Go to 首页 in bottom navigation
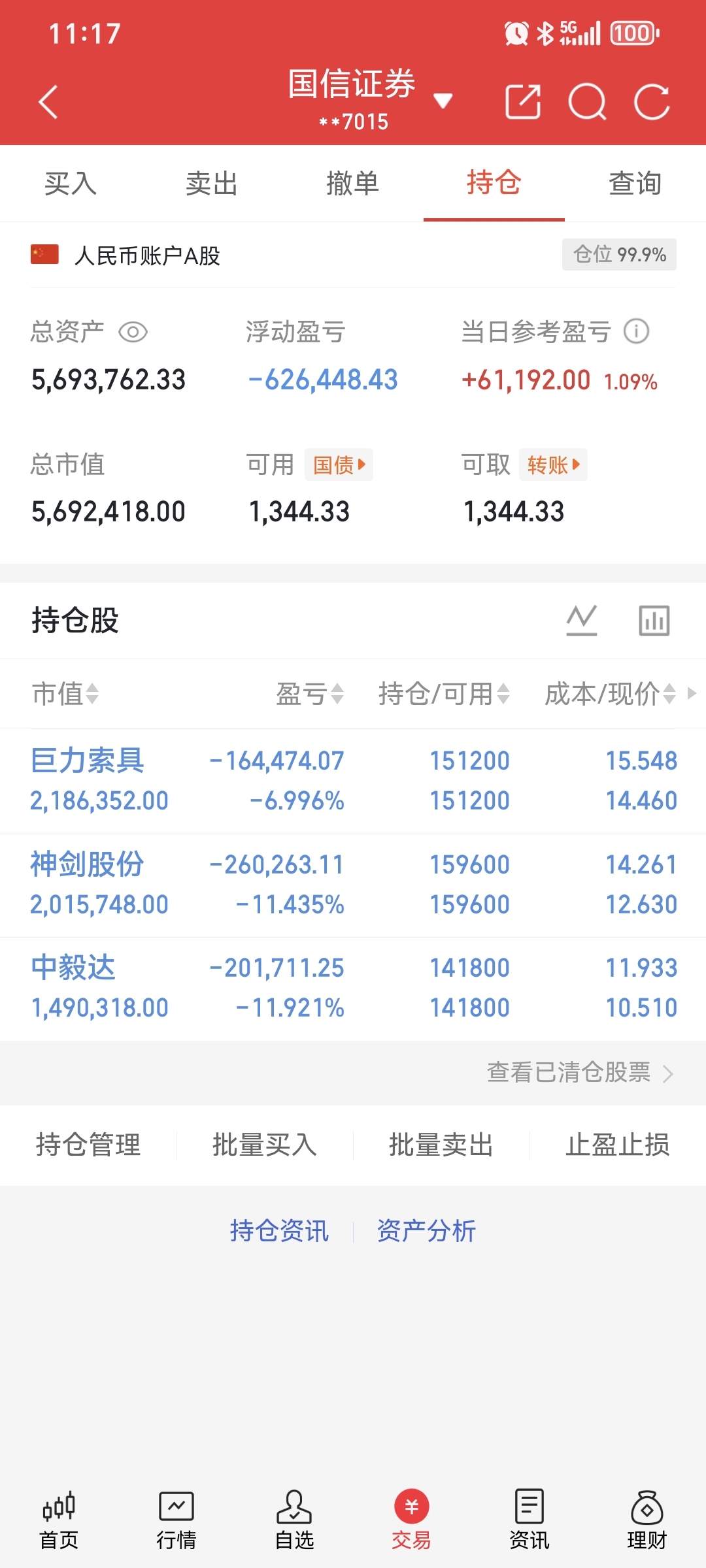Image resolution: width=706 pixels, height=1568 pixels. [59, 1520]
